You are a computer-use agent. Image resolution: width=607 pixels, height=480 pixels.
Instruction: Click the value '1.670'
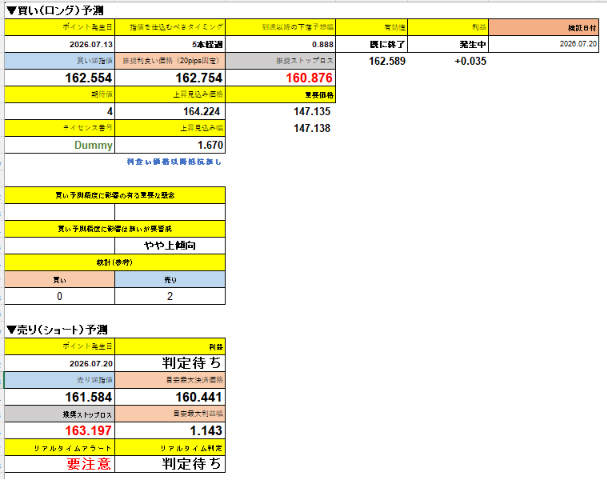170,145
